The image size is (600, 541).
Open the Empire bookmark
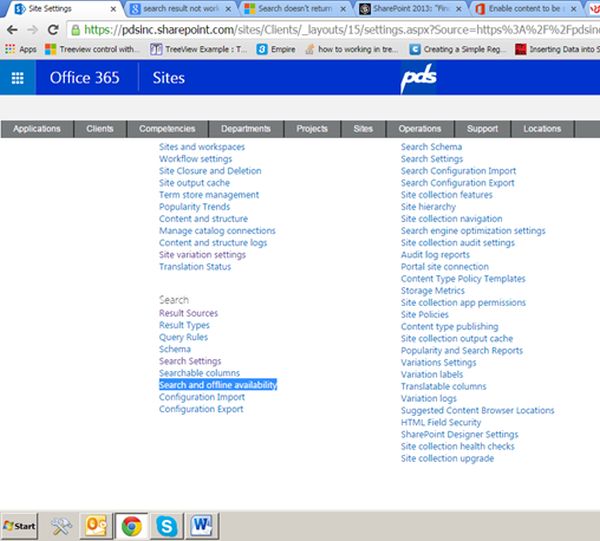[x=276, y=49]
